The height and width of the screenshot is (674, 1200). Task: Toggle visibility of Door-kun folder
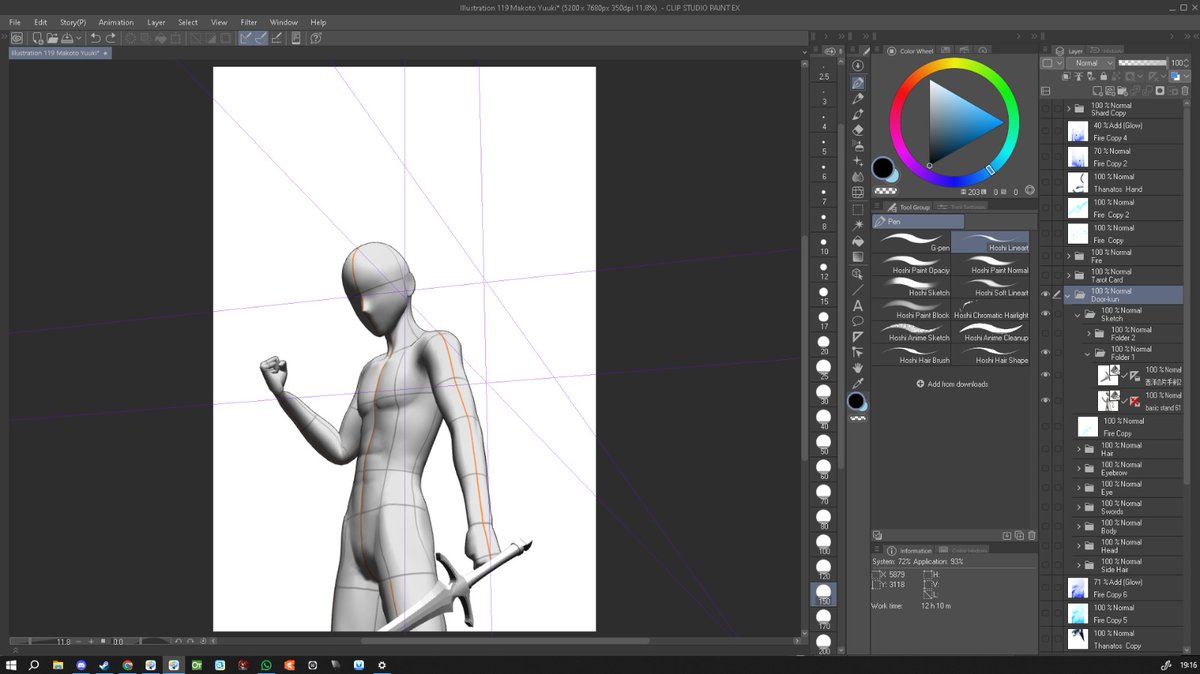click(1046, 294)
